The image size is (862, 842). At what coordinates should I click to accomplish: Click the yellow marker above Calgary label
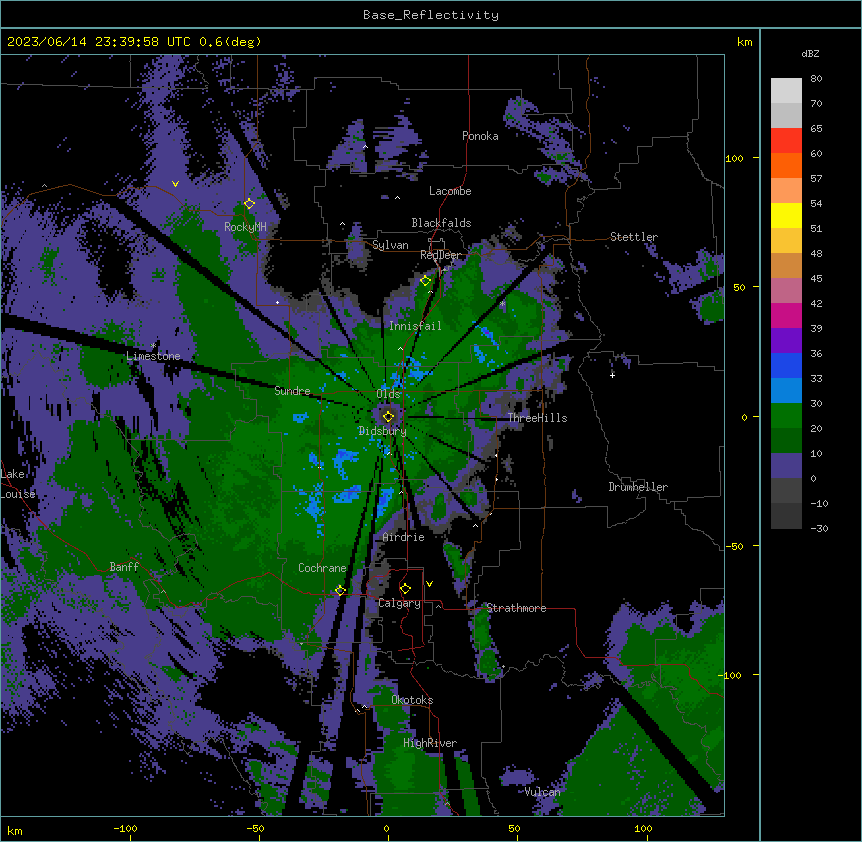coord(405,589)
